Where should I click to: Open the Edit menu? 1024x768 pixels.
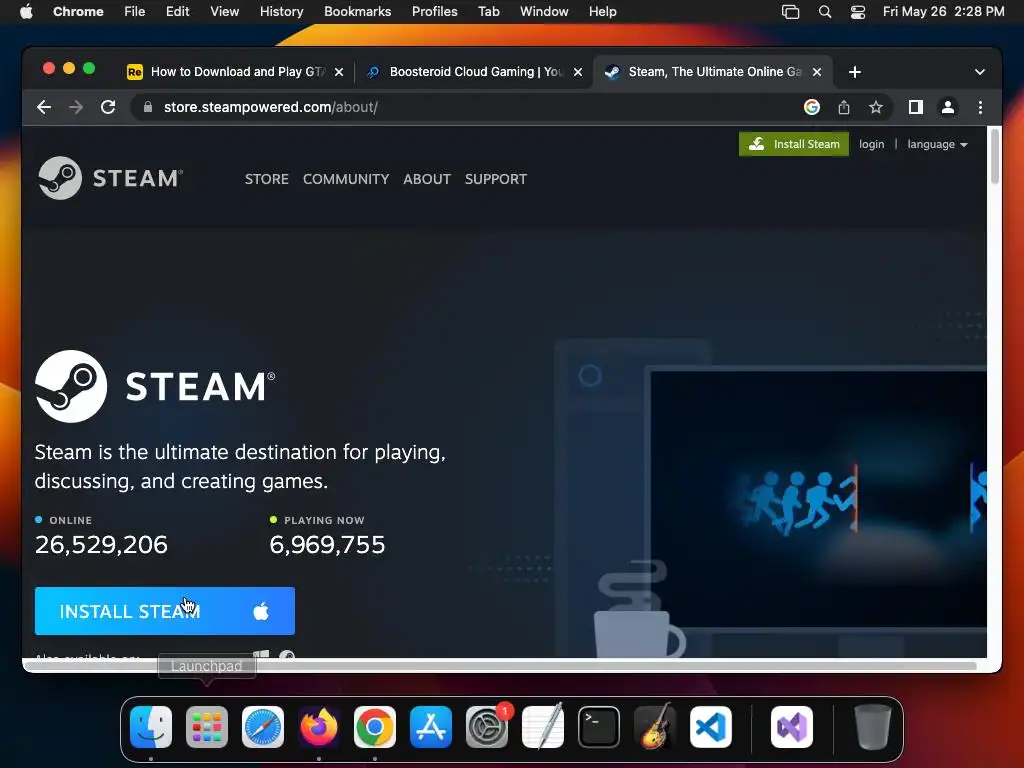tap(177, 12)
